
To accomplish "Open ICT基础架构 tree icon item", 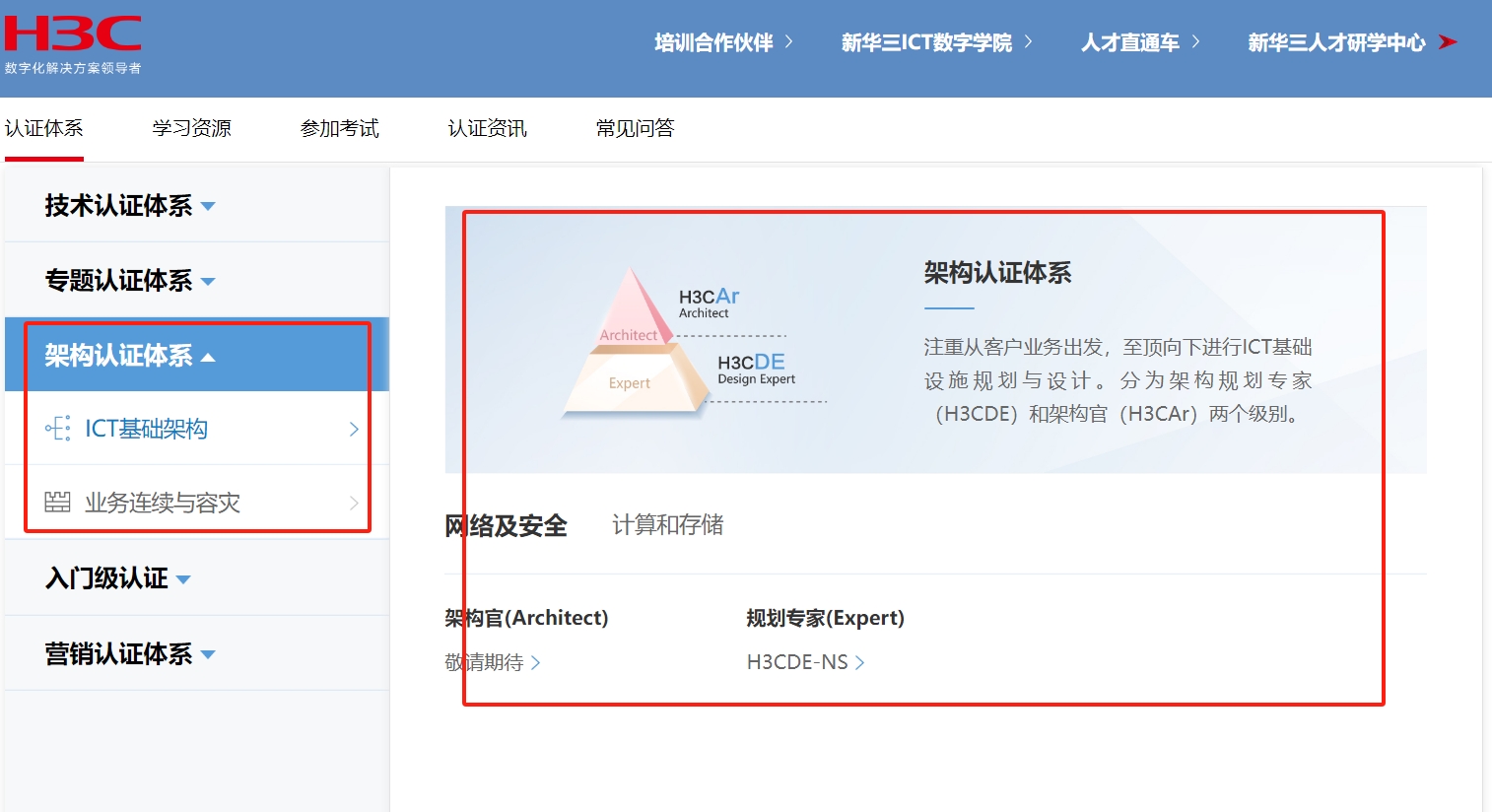I will click(58, 429).
